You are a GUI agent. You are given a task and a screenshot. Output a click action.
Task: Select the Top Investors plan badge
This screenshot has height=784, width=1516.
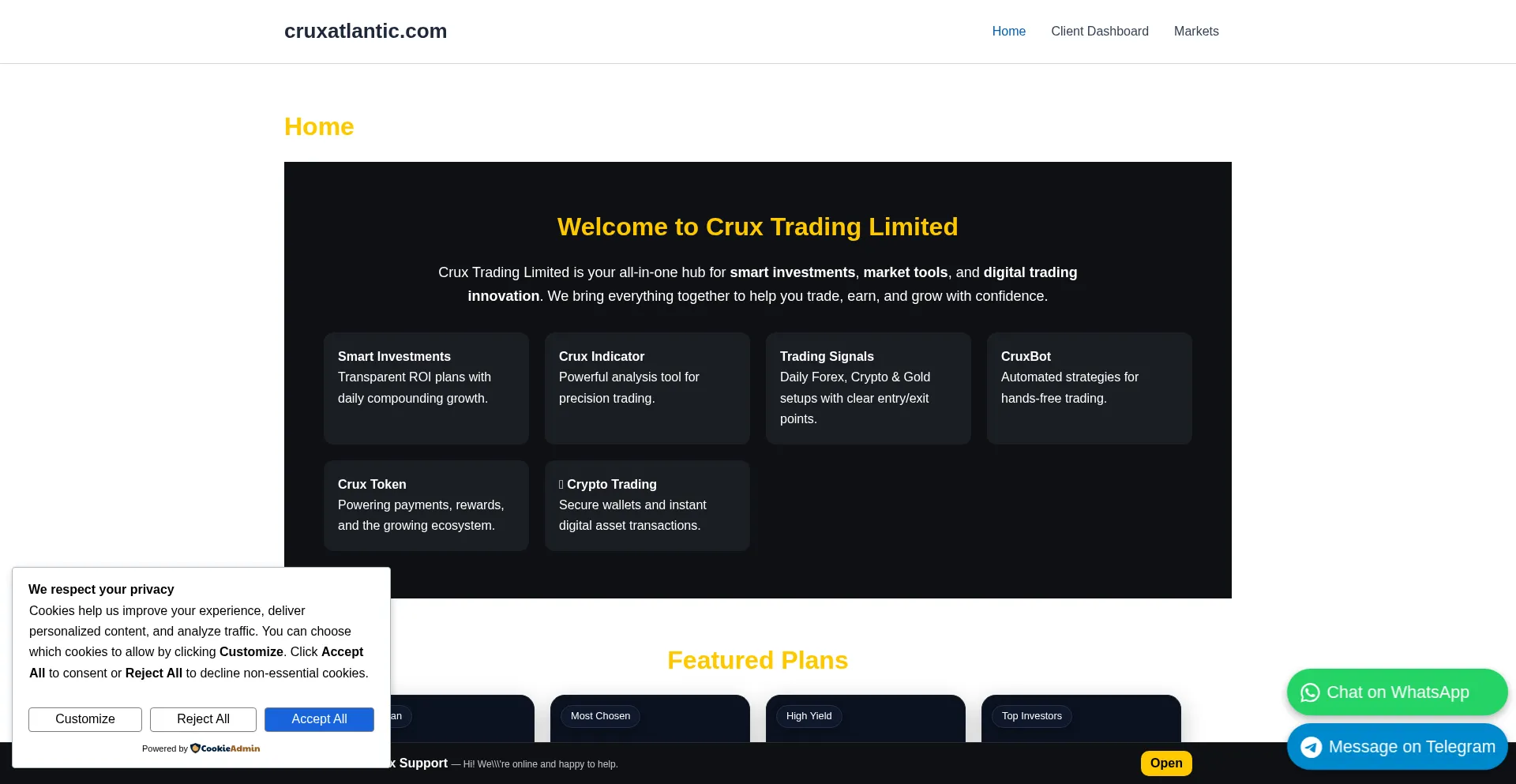point(1031,715)
